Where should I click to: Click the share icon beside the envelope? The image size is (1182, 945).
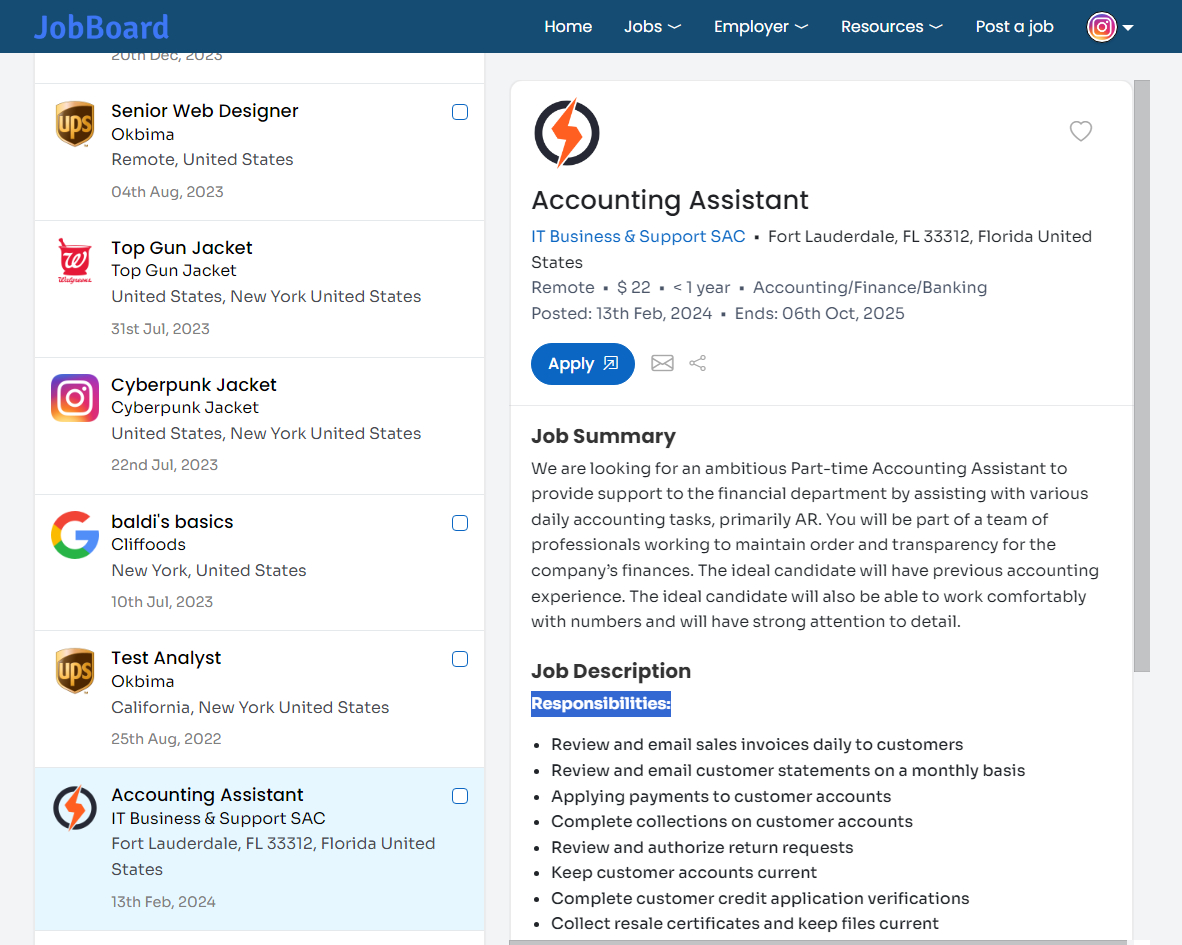(x=697, y=363)
